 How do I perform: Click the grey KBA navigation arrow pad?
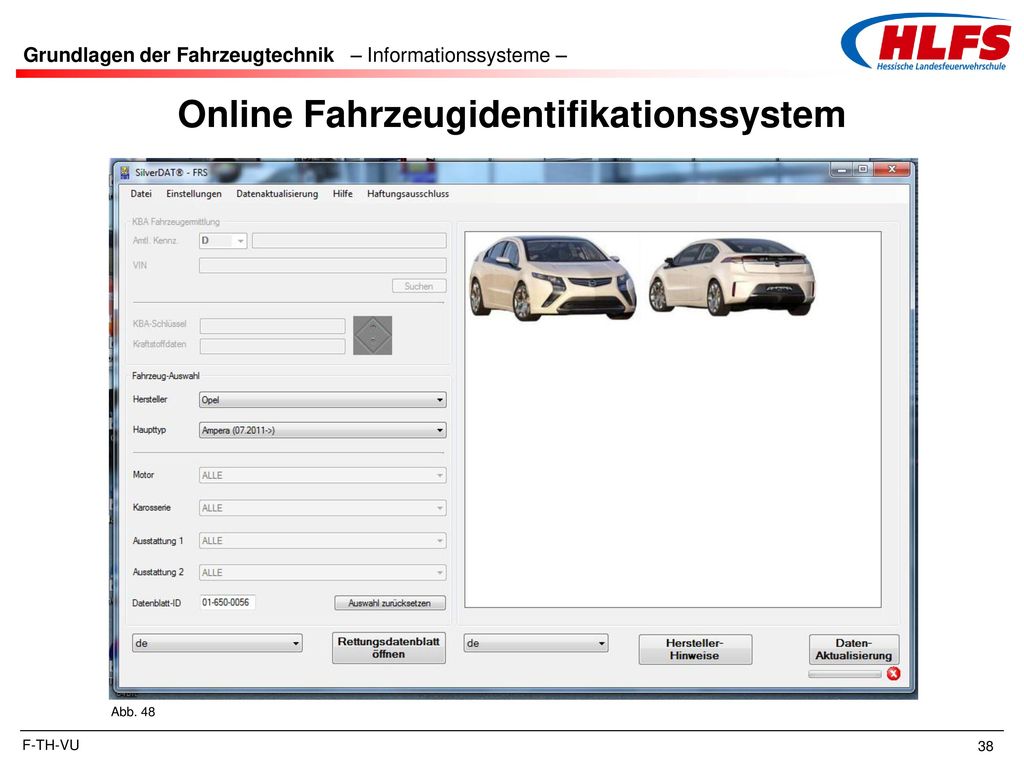click(372, 336)
